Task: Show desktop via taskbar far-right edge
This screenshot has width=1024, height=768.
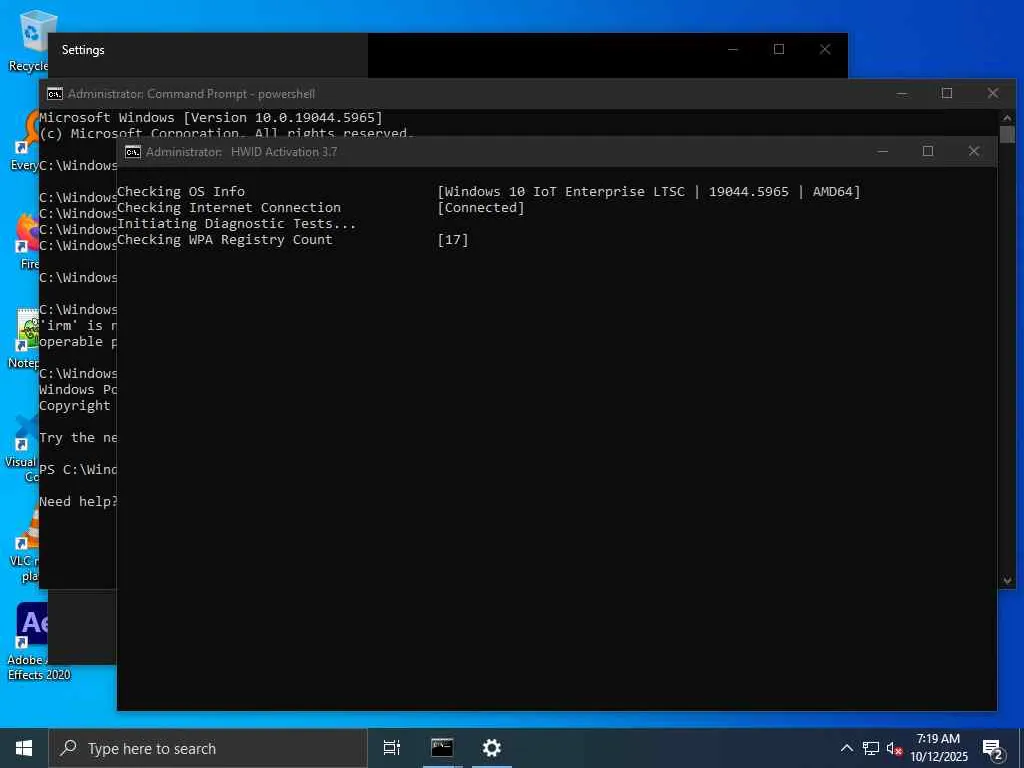Action: [x=1021, y=748]
